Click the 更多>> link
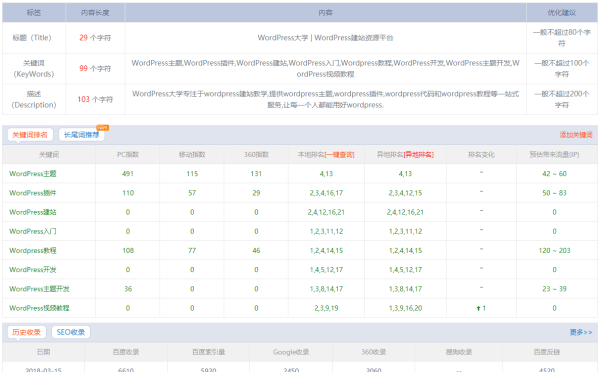601x372 pixels. point(581,332)
